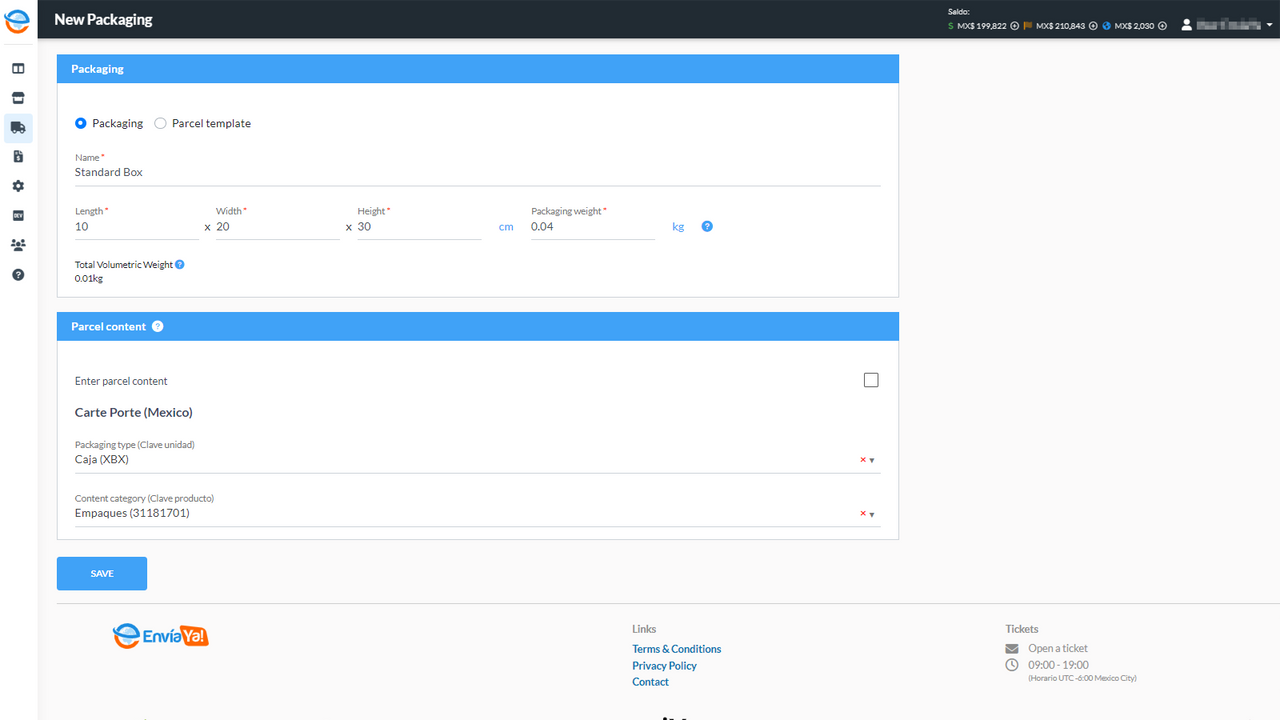Open the store icon in the sidebar
1280x720 pixels.
point(18,98)
